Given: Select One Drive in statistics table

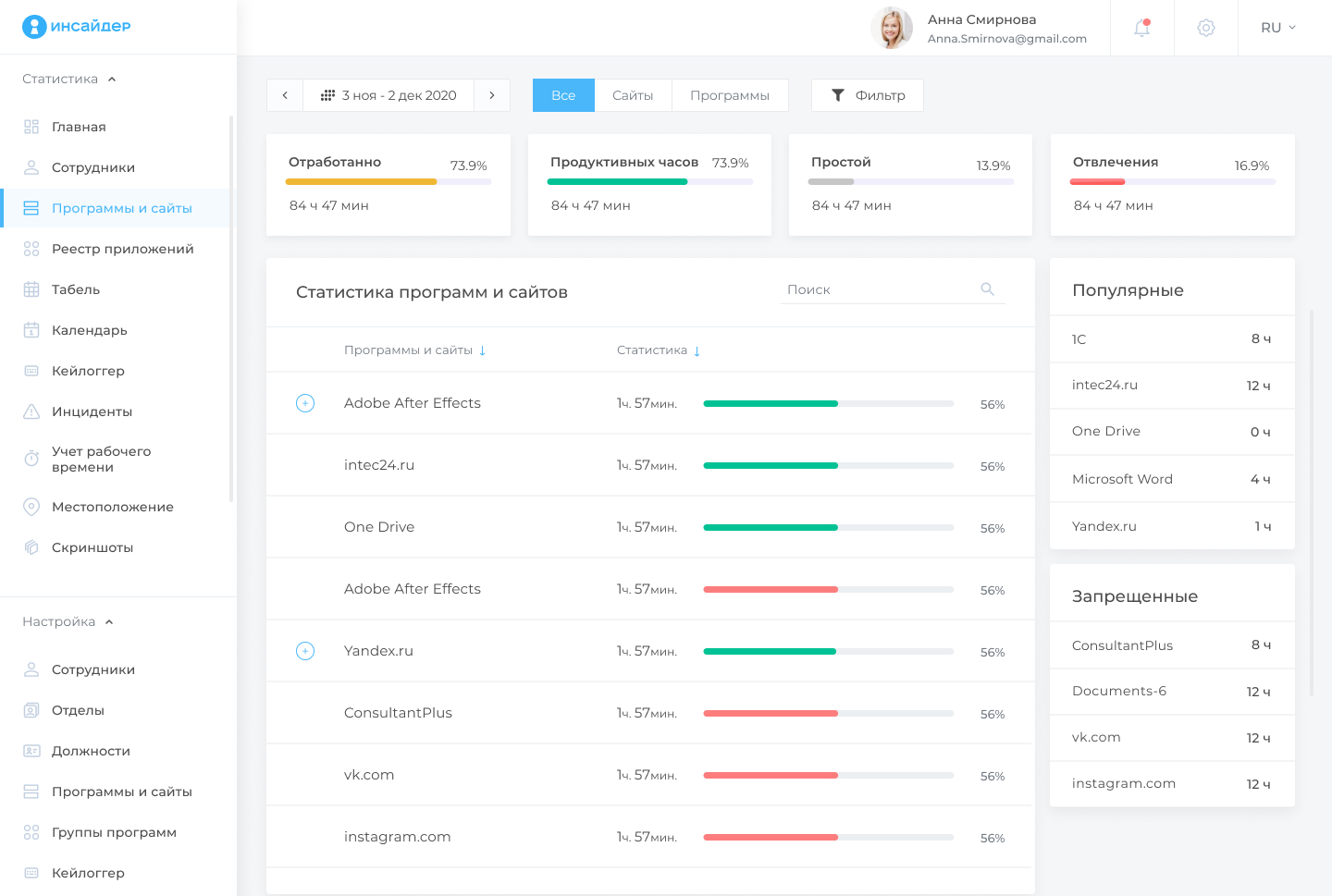Looking at the screenshot, I should tap(379, 527).
